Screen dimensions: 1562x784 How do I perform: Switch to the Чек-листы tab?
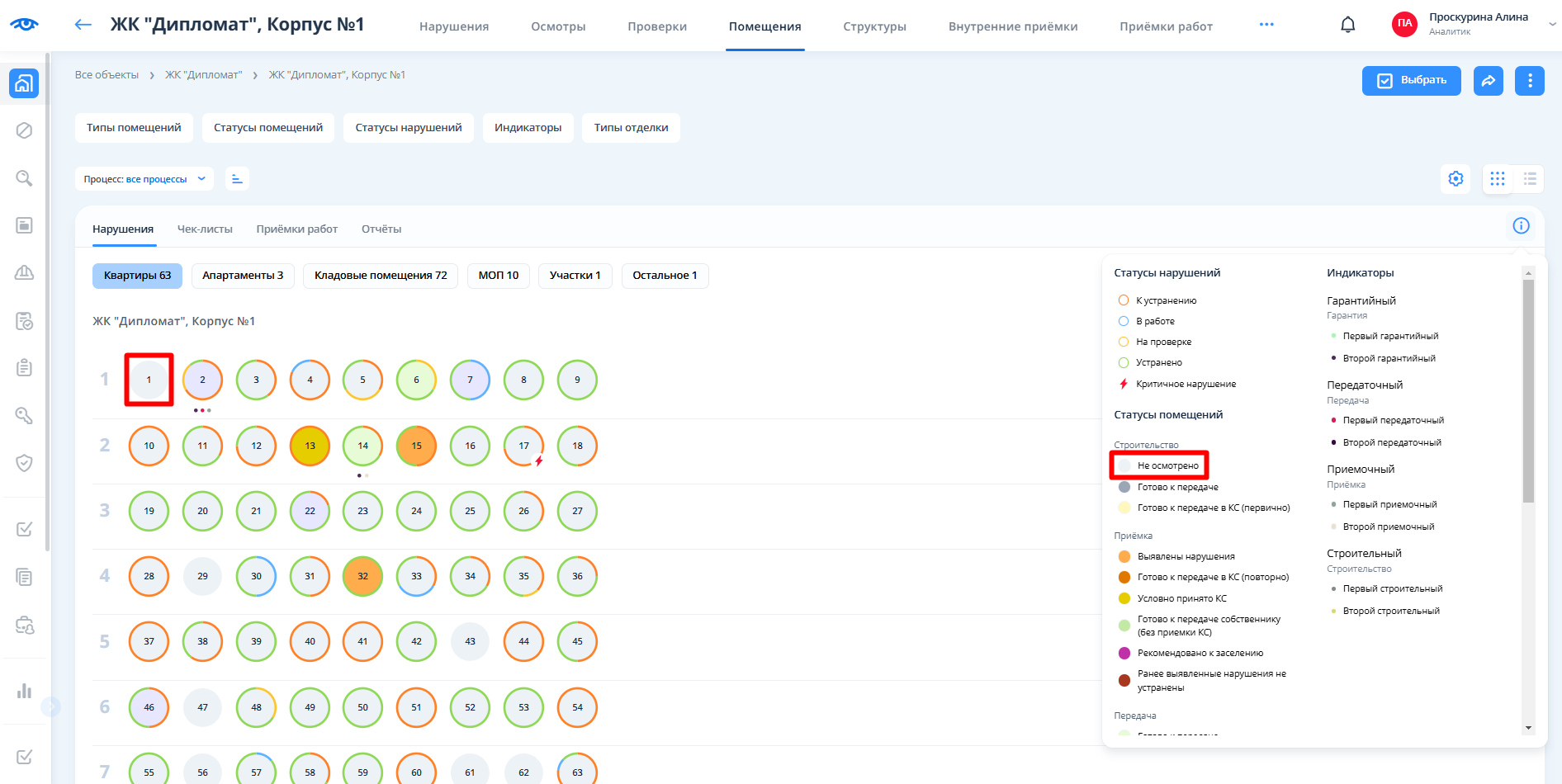pyautogui.click(x=205, y=229)
